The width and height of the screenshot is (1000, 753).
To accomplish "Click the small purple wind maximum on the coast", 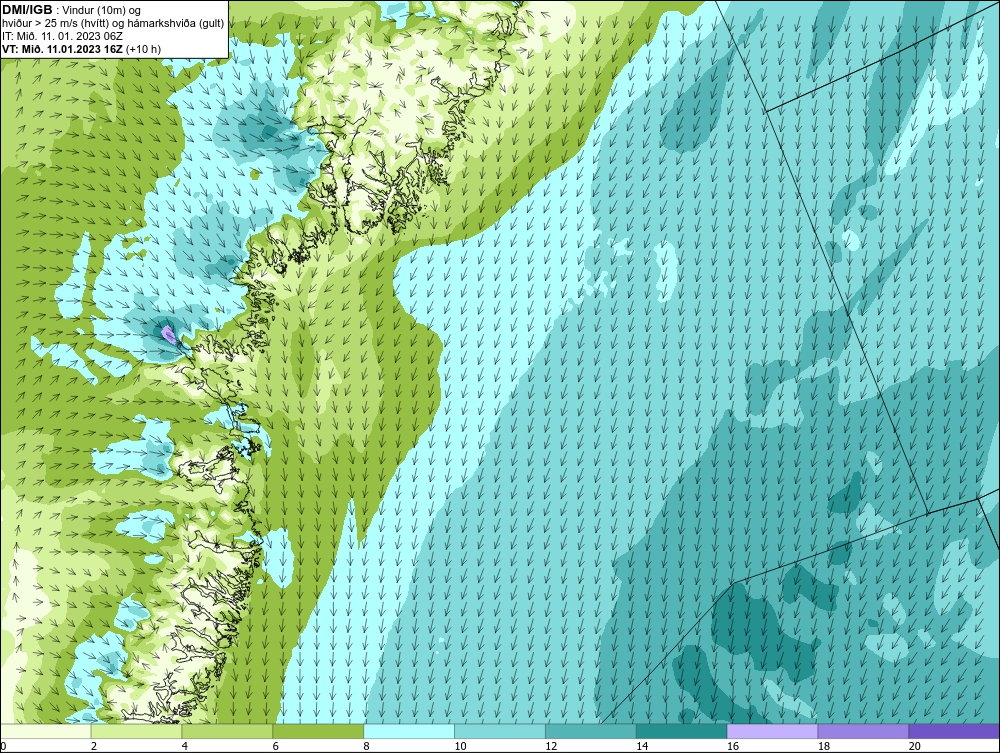I will (168, 334).
